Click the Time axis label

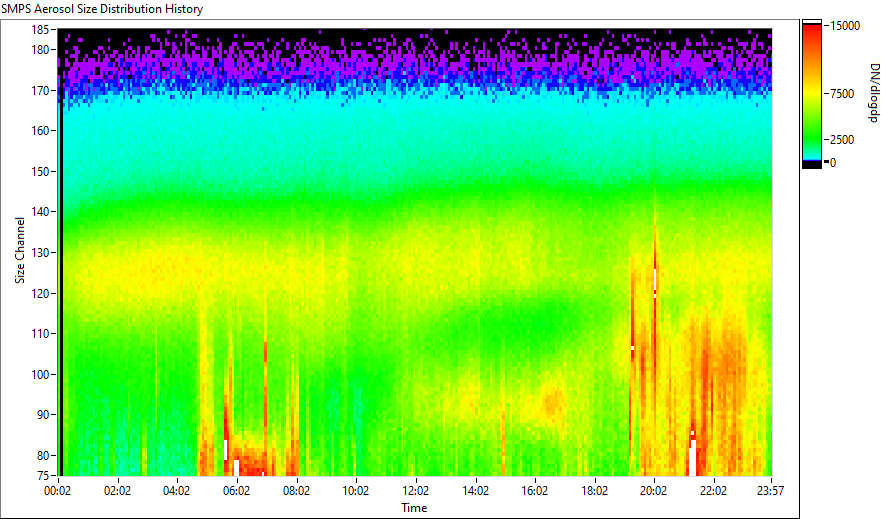point(414,508)
